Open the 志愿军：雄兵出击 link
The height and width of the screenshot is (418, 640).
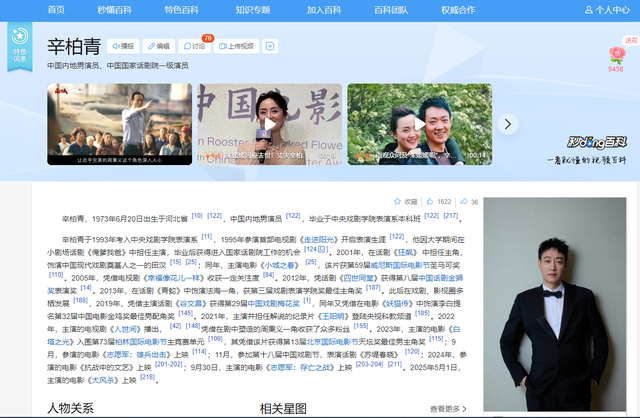pyautogui.click(x=137, y=355)
